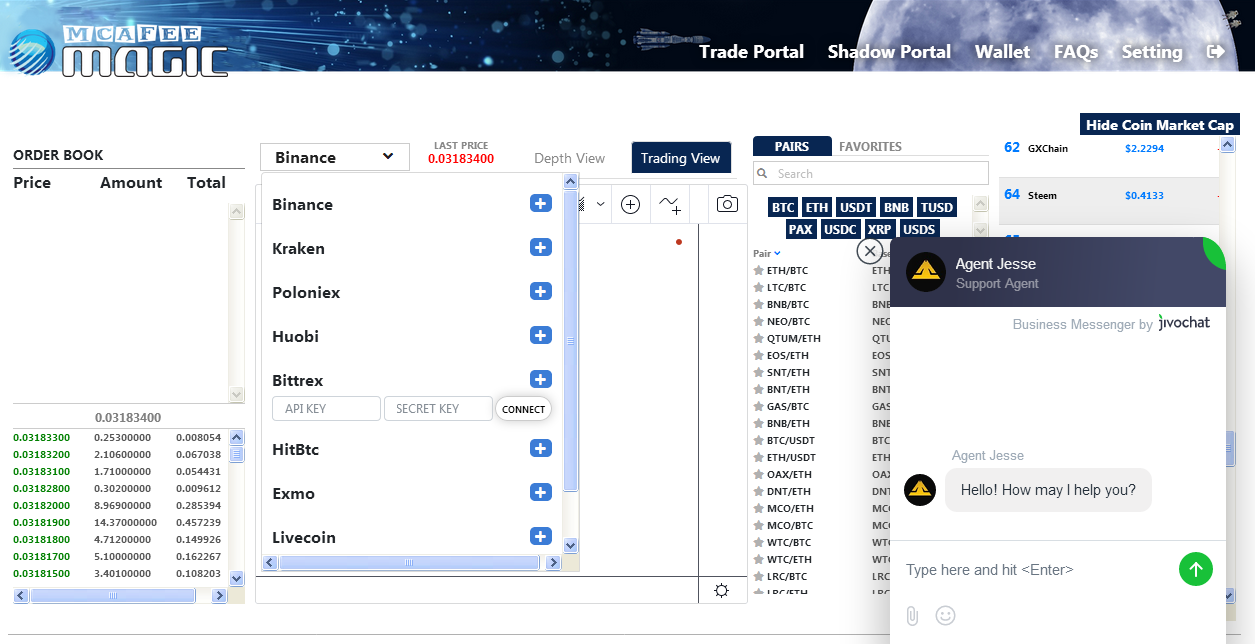
Task: Filter pairs by TUSD
Action: tap(937, 207)
